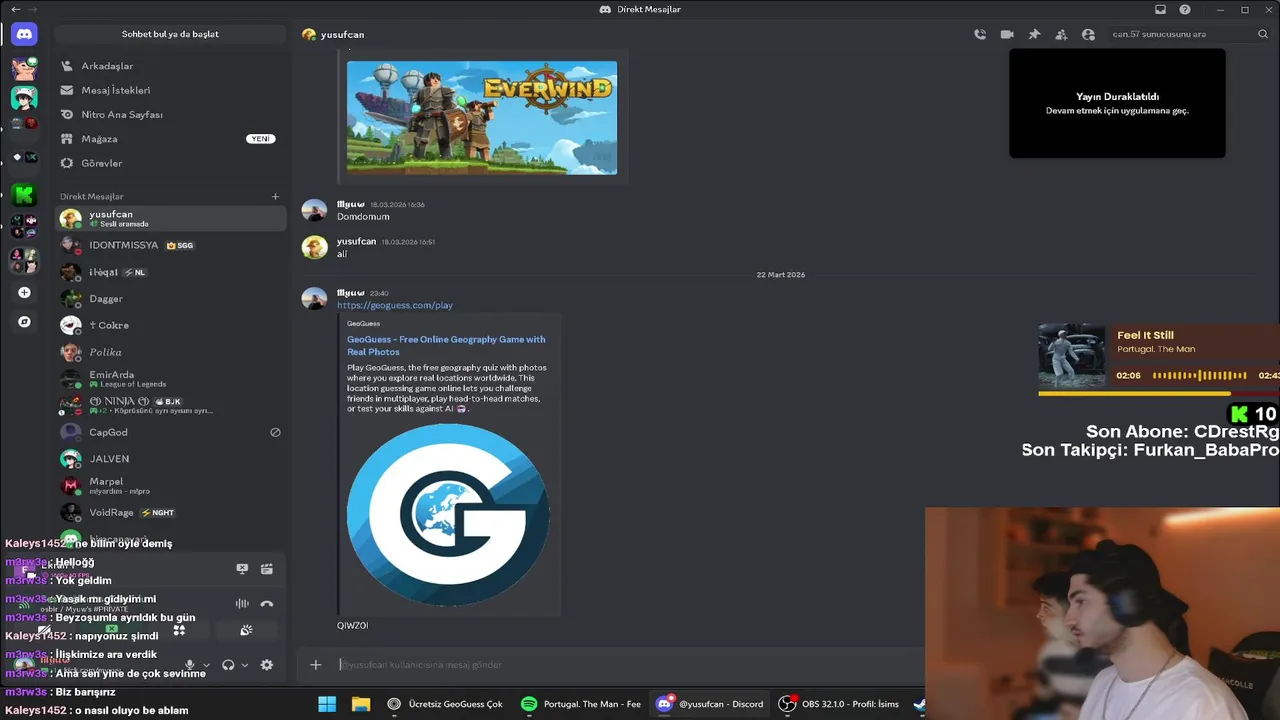Open the Discord home direct messages icon
The height and width of the screenshot is (720, 1280).
[x=24, y=34]
